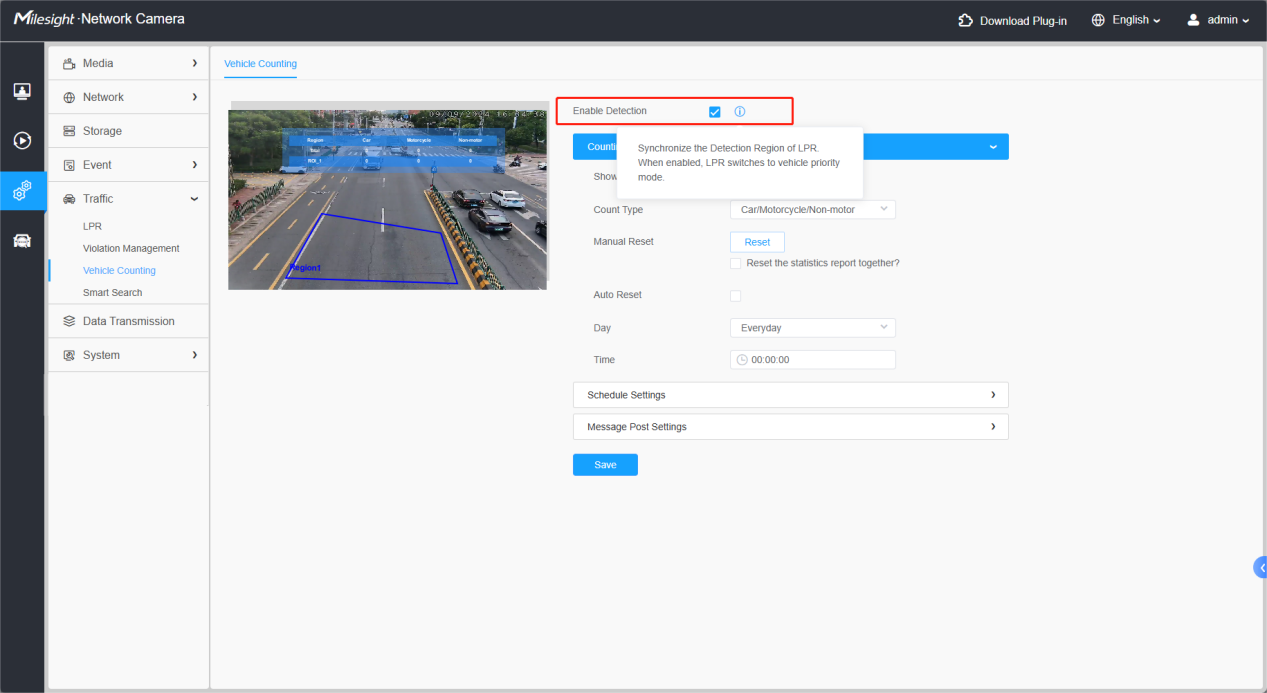1267x693 pixels.
Task: Click the blue side panel collapse arrow
Action: coord(1260,567)
